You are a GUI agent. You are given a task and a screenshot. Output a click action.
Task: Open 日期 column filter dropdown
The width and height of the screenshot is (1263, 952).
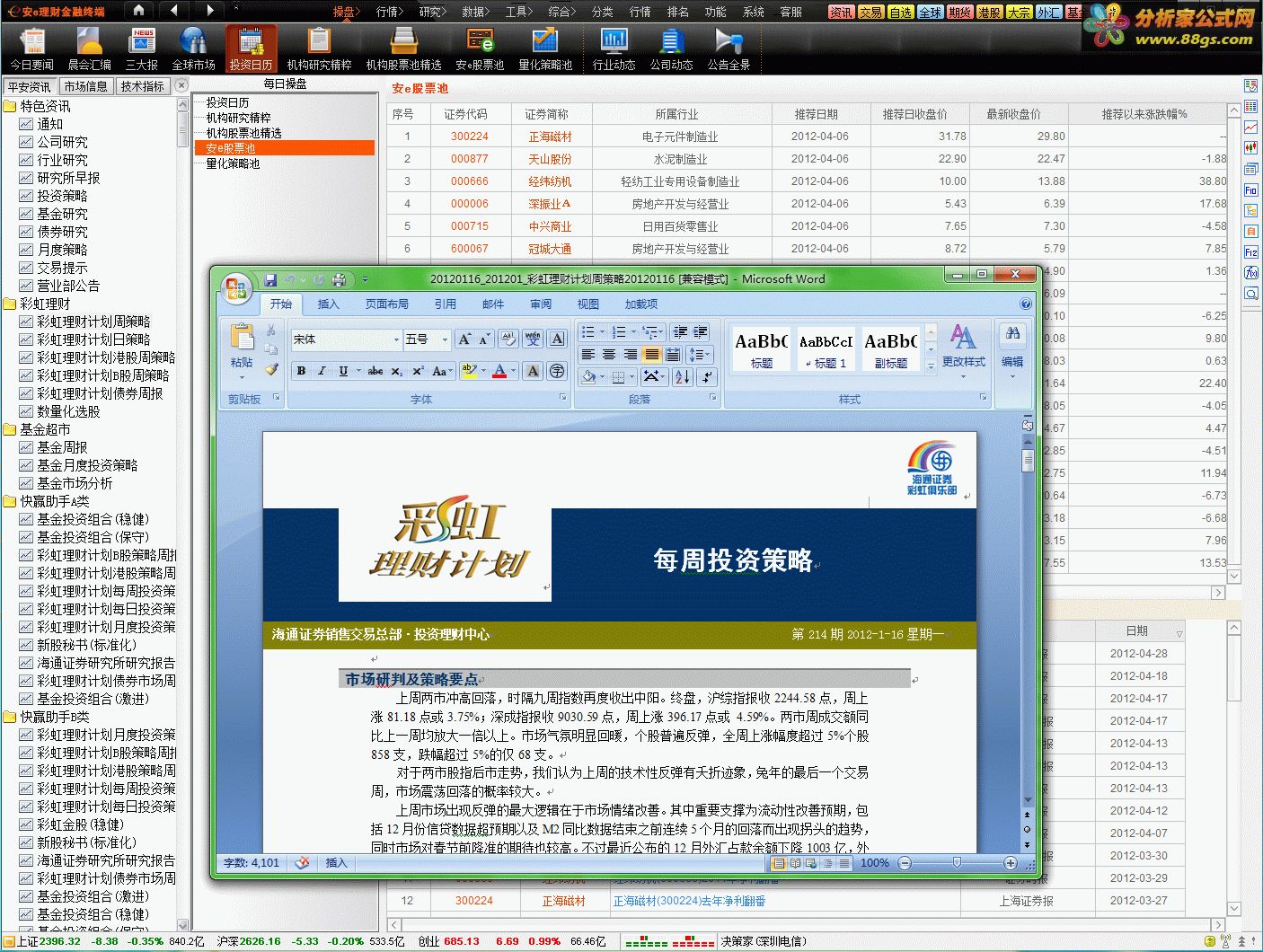1179,633
